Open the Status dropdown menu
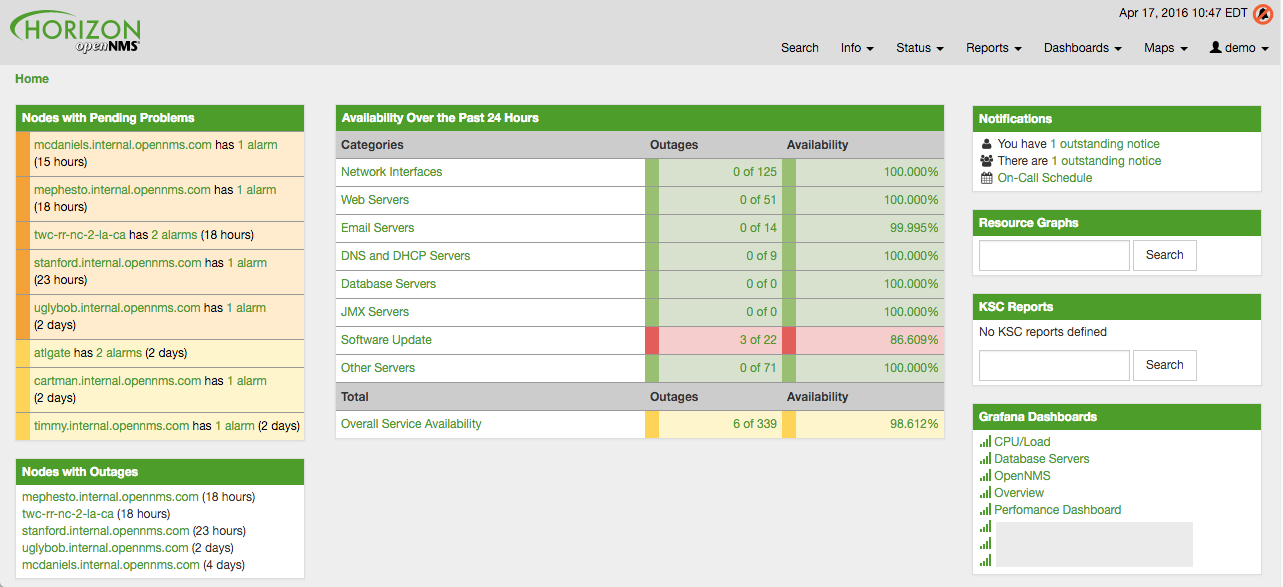The image size is (1283, 587). pos(919,48)
